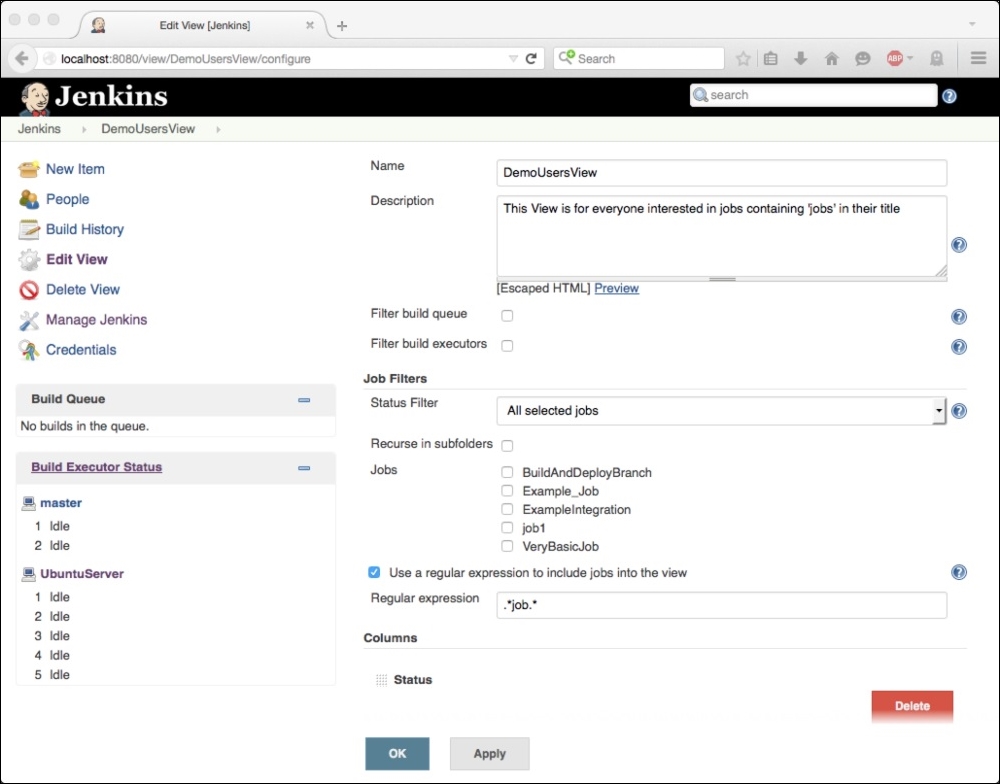
Task: Open the People section
Action: [64, 199]
